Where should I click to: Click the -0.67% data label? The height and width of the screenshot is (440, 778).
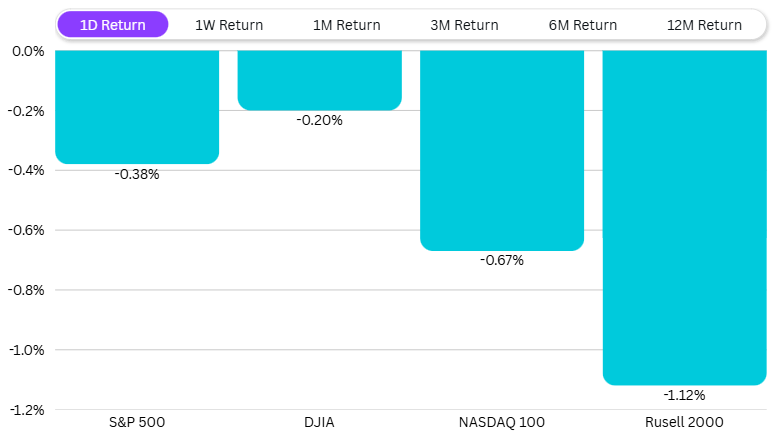point(502,260)
